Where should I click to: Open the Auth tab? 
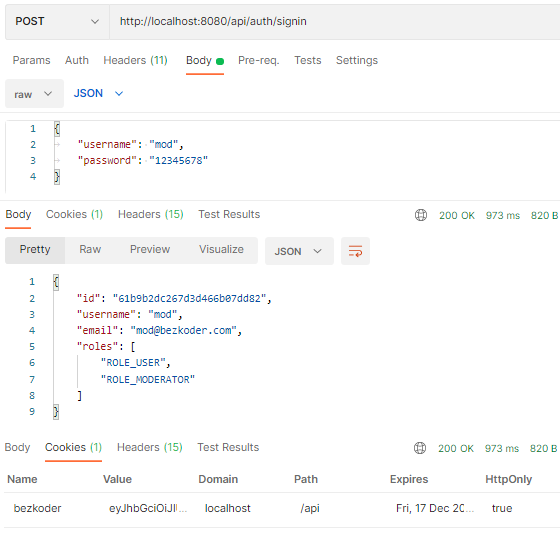(77, 60)
